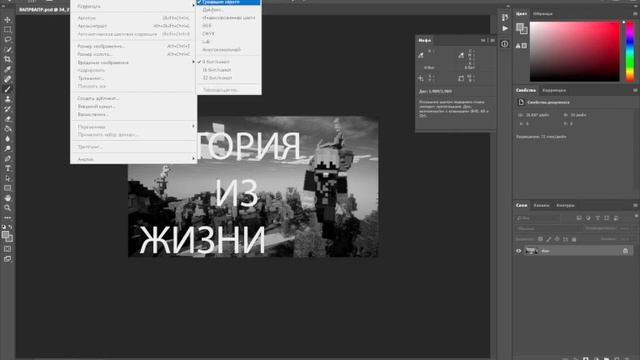Image resolution: width=640 pixels, height=360 pixels.
Task: Select the Horizontal Type tool
Action: coord(7,168)
